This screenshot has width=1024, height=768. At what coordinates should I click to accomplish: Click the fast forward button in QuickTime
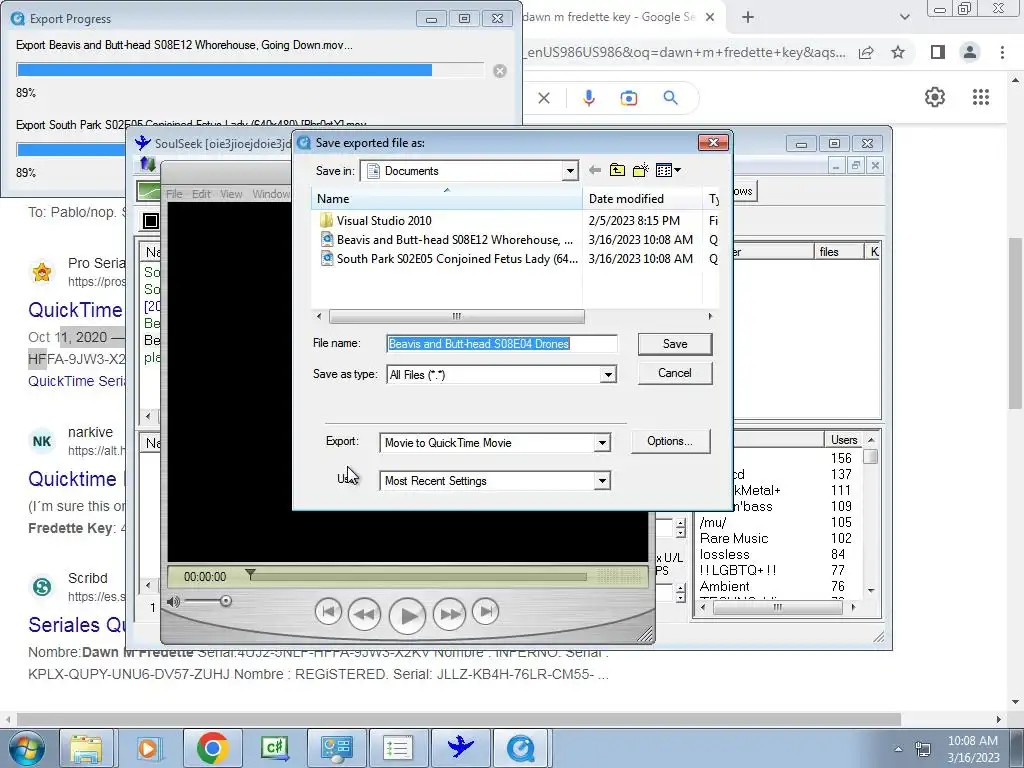449,614
